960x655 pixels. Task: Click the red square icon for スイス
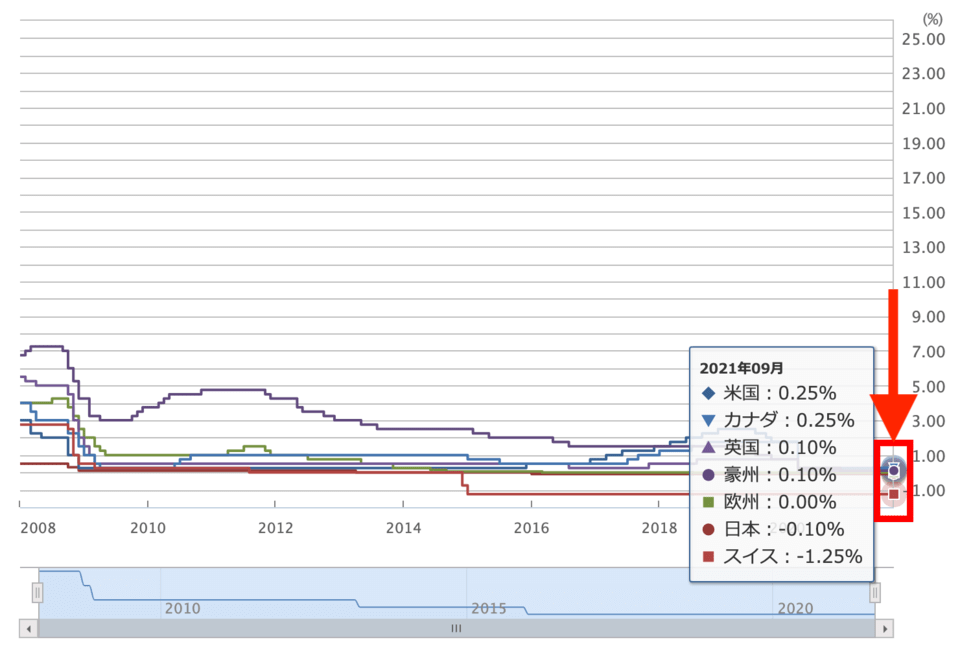tap(708, 556)
